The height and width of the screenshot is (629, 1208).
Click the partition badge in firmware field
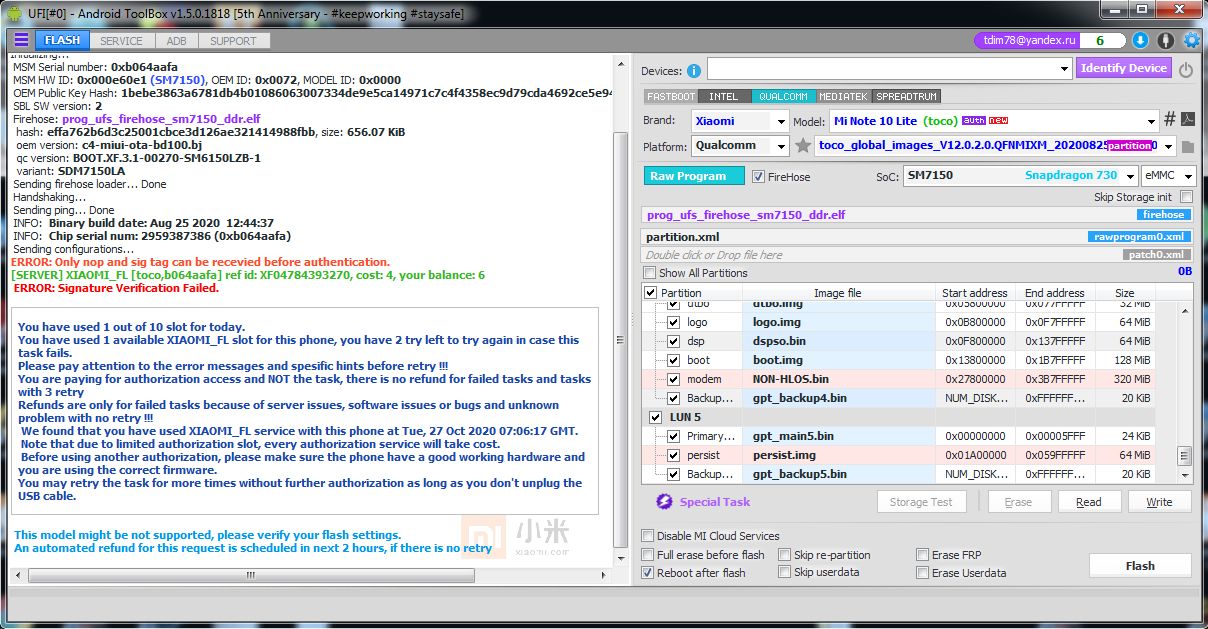(x=1129, y=146)
